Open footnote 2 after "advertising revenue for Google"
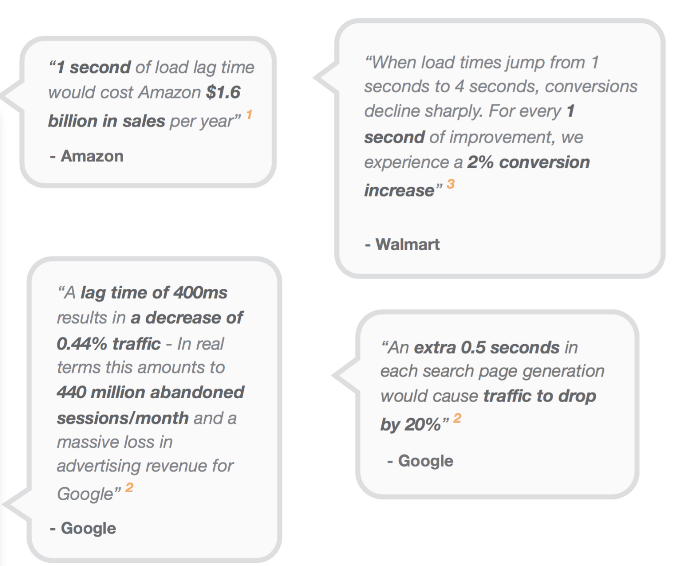 coord(129,487)
